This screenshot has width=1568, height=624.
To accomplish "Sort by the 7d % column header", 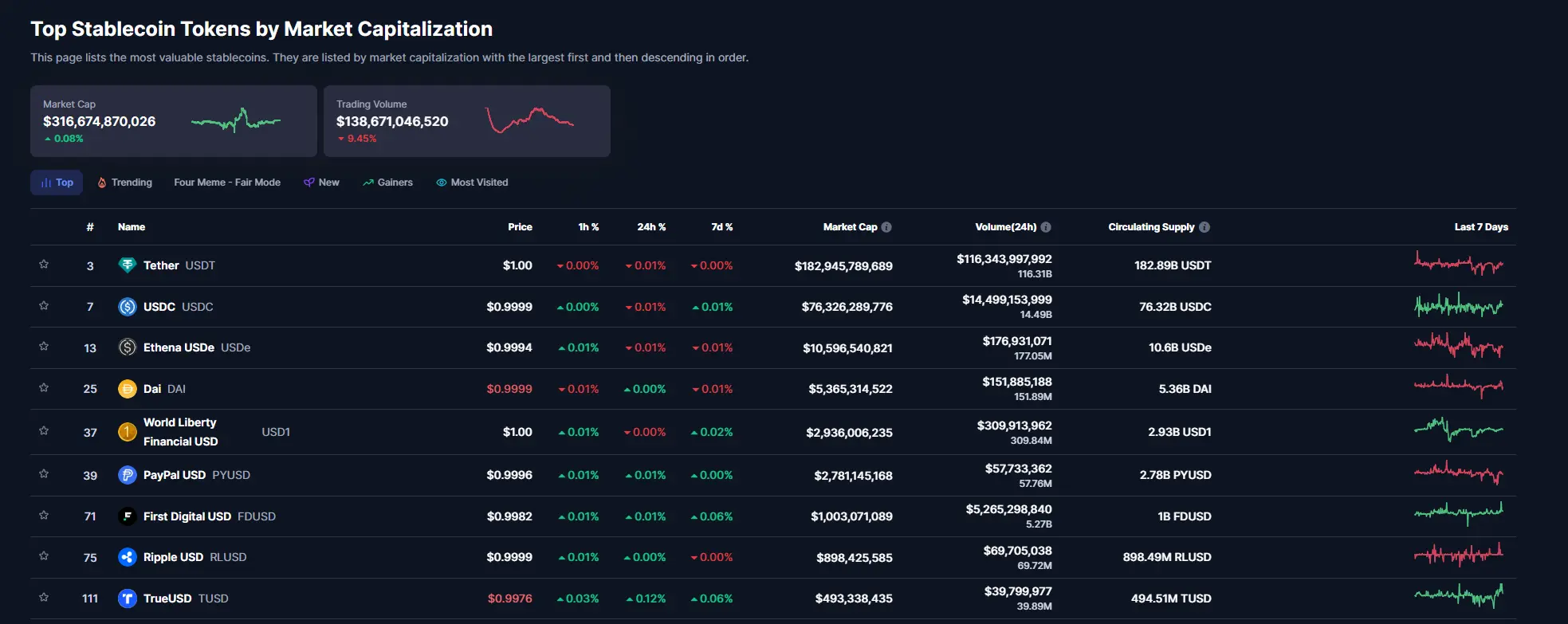I will point(721,227).
